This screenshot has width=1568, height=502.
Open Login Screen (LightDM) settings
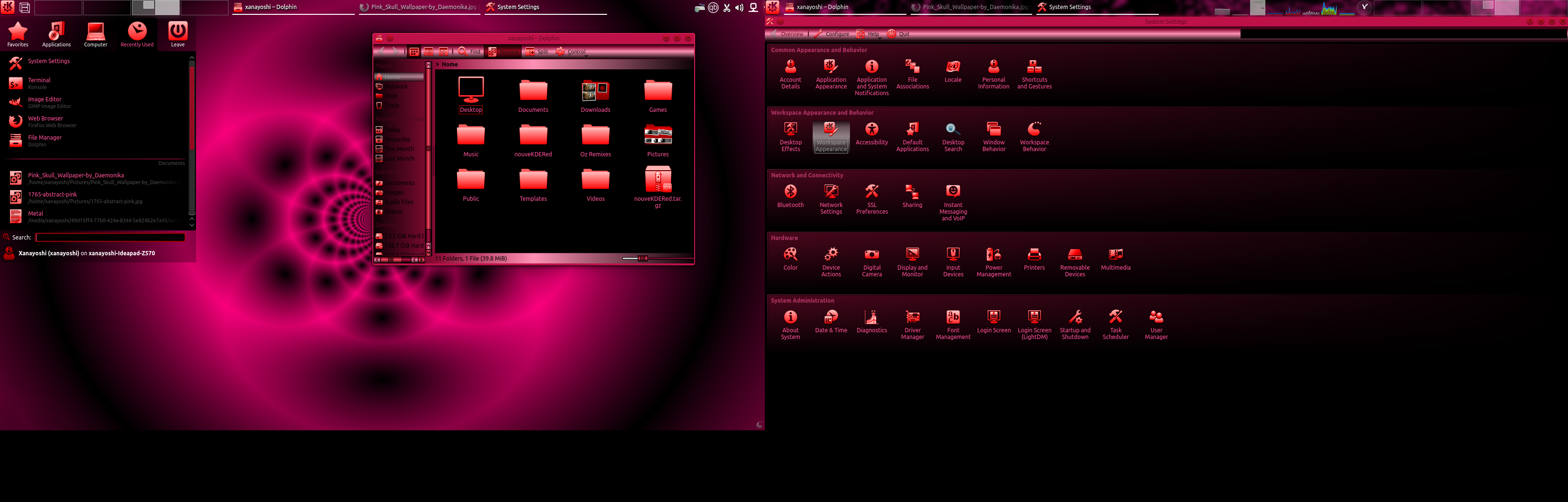[x=1034, y=325]
